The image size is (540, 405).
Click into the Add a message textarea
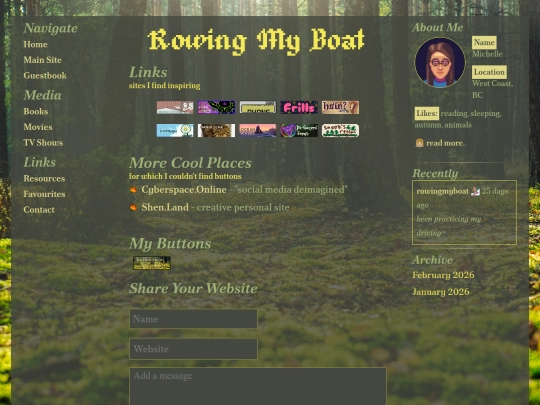point(258,386)
